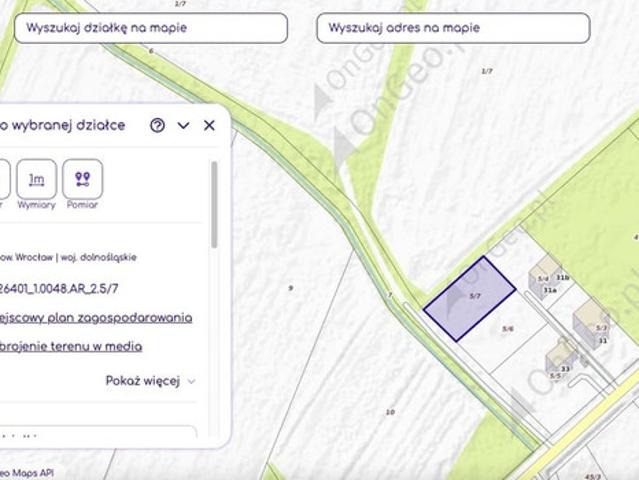Close the selected parcel info panel
Image resolution: width=639 pixels, height=480 pixels.
coord(209,125)
